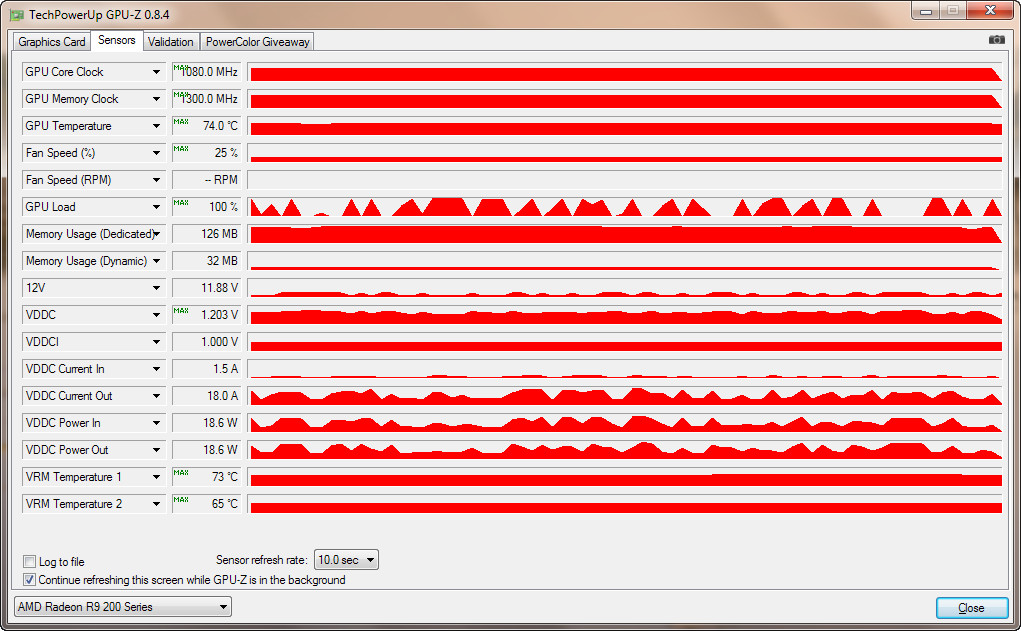The width and height of the screenshot is (1021, 631).
Task: Click the 100 % GPU load value
Action: [206, 207]
